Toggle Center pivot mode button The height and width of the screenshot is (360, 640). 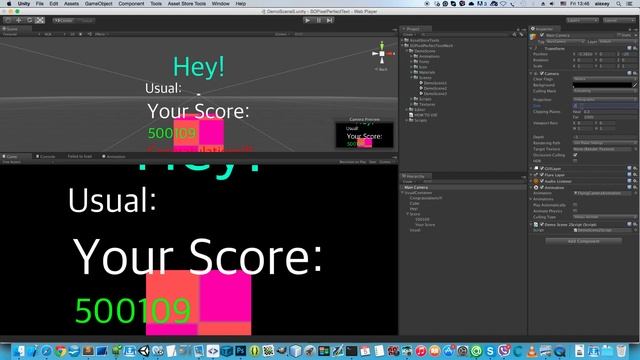[64, 20]
